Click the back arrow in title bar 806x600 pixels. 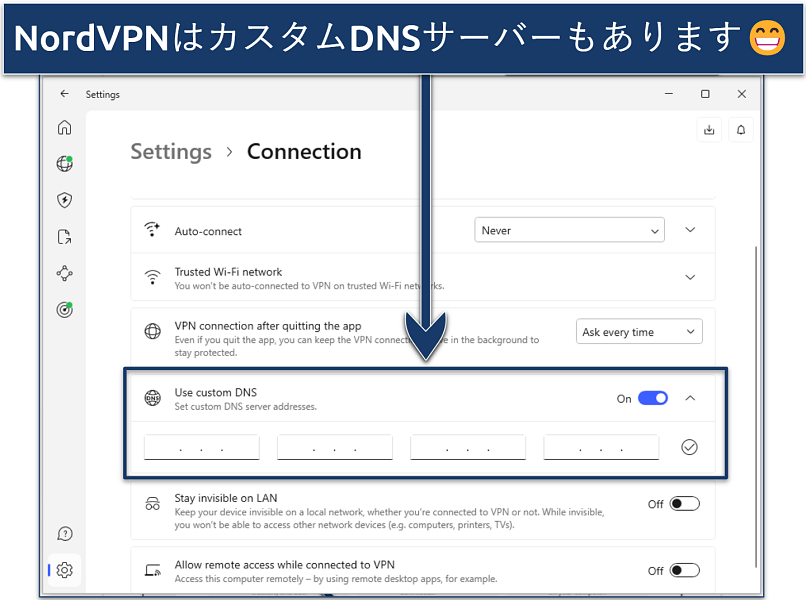click(x=65, y=94)
